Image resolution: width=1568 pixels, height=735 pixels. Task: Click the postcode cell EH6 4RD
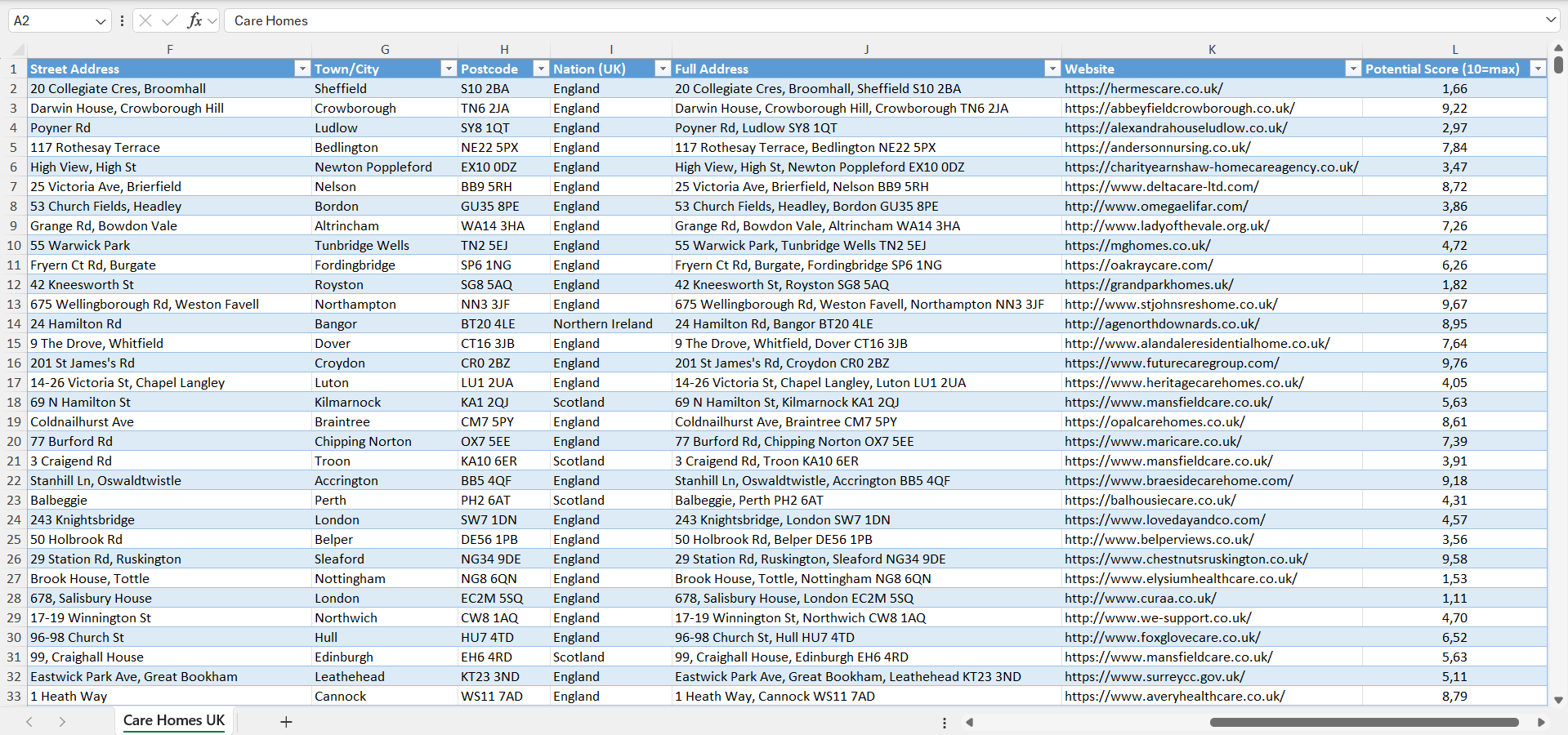(x=504, y=657)
